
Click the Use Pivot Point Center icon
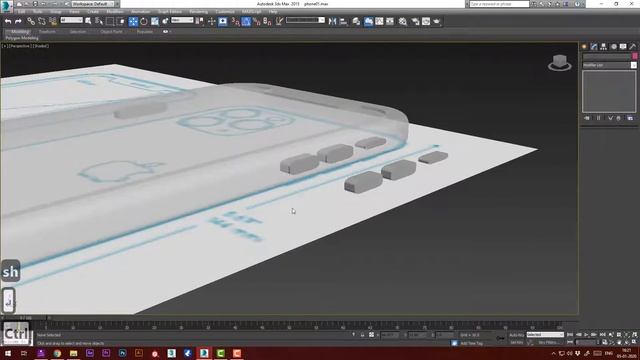tap(200, 21)
